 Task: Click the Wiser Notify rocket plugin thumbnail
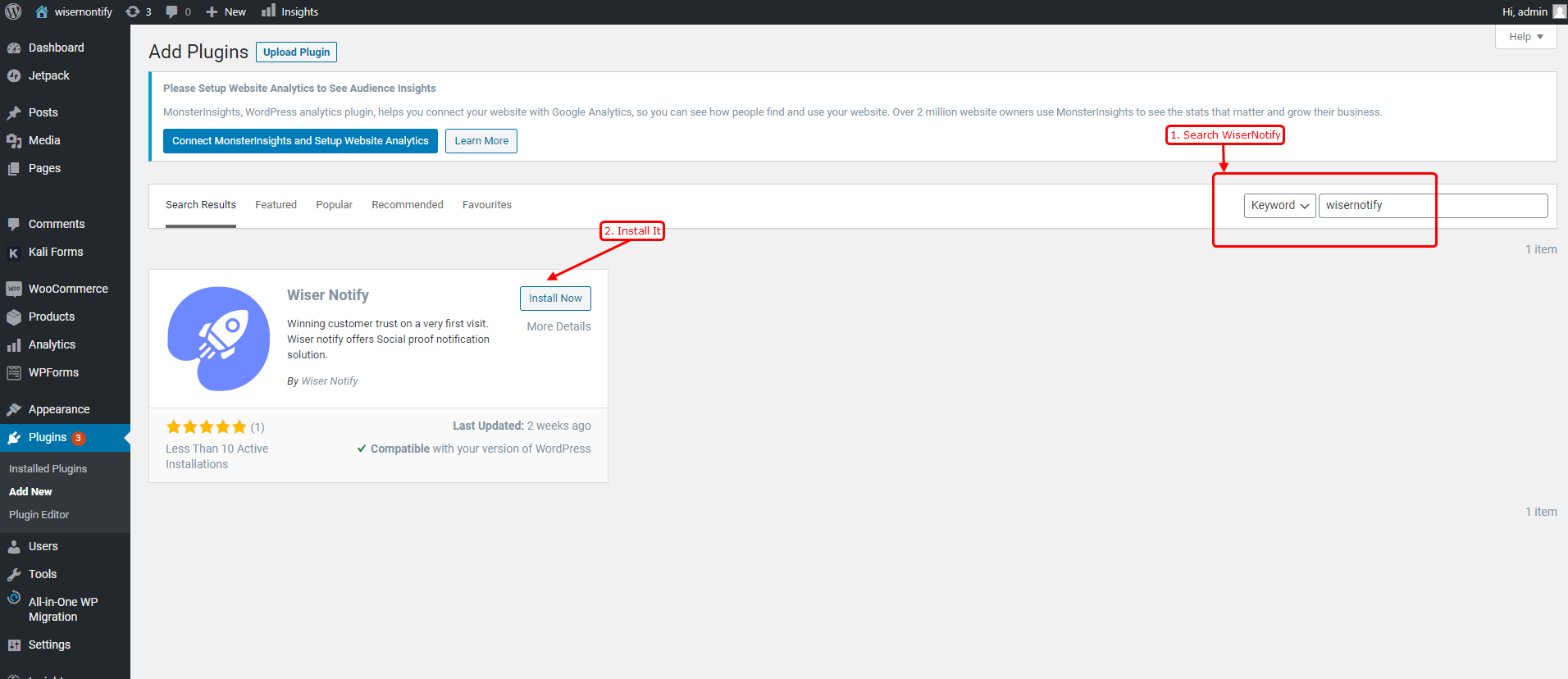pos(218,338)
